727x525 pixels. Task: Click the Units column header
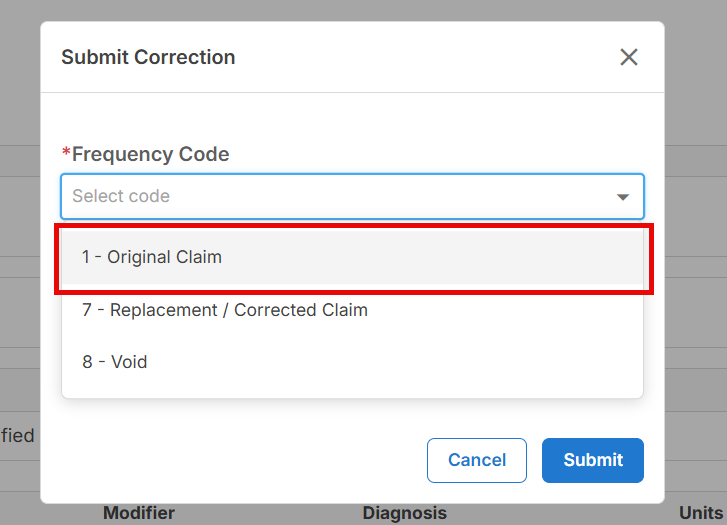click(701, 513)
